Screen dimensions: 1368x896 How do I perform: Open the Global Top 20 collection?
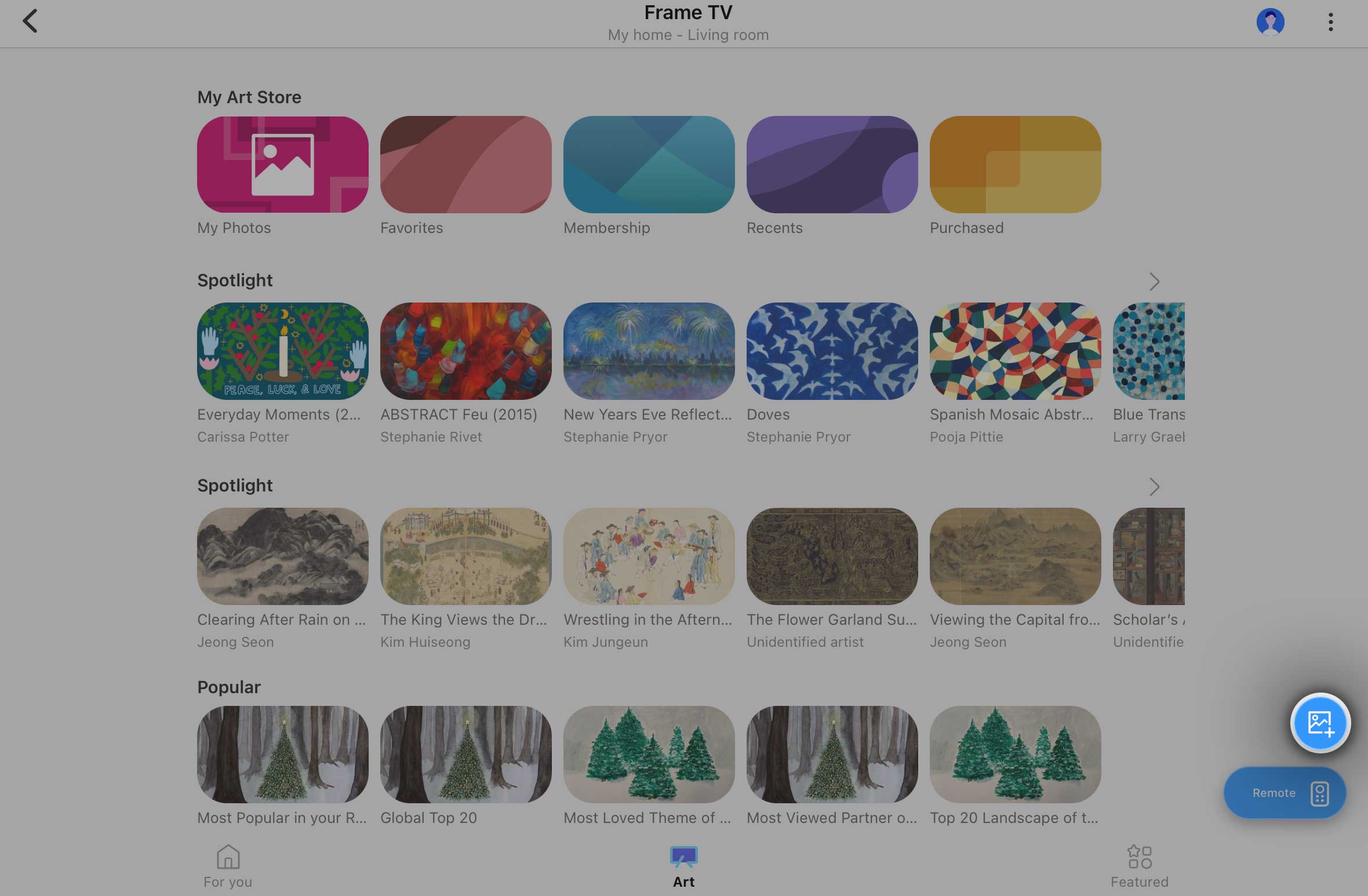465,755
